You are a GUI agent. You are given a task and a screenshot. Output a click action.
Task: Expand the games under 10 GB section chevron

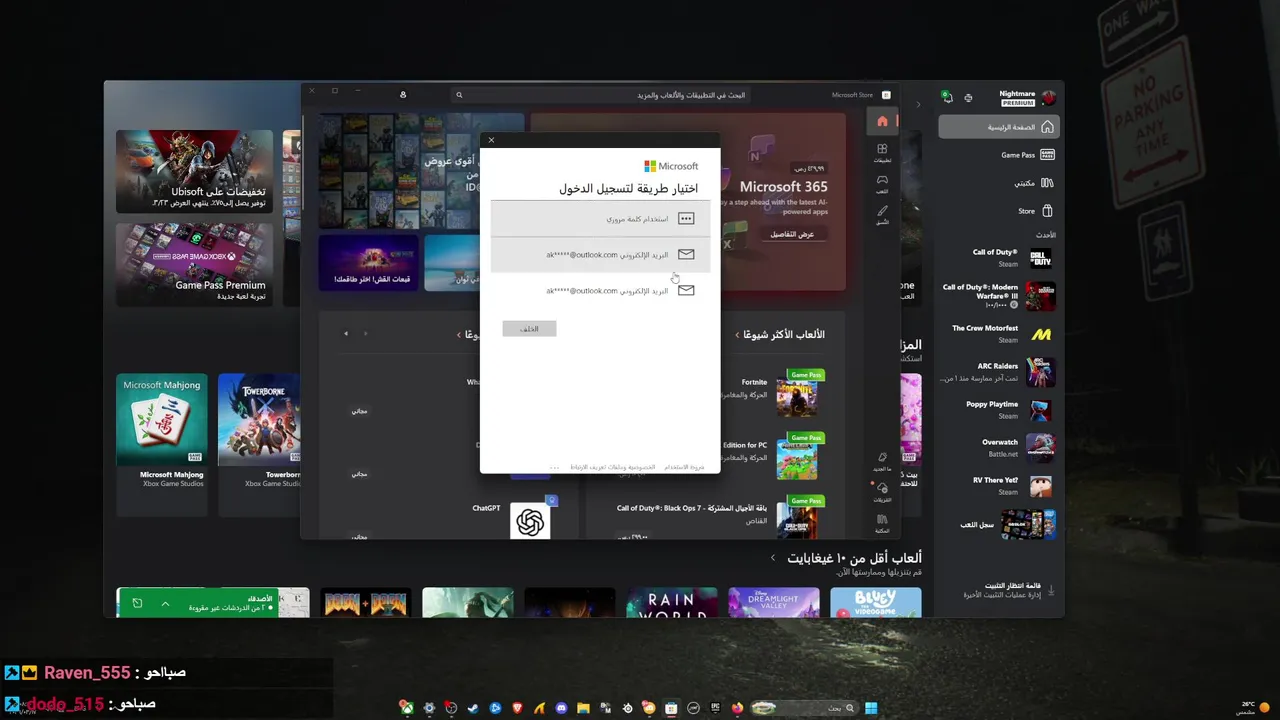(x=772, y=558)
